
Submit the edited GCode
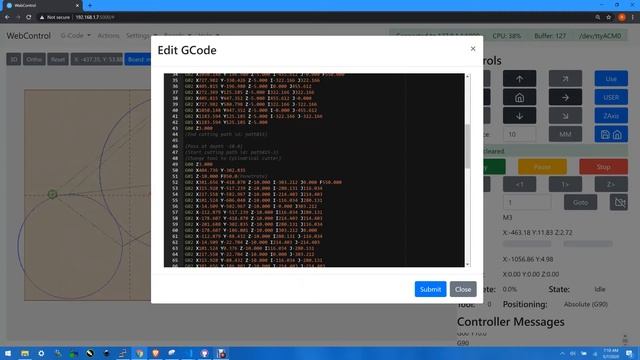pyautogui.click(x=430, y=289)
